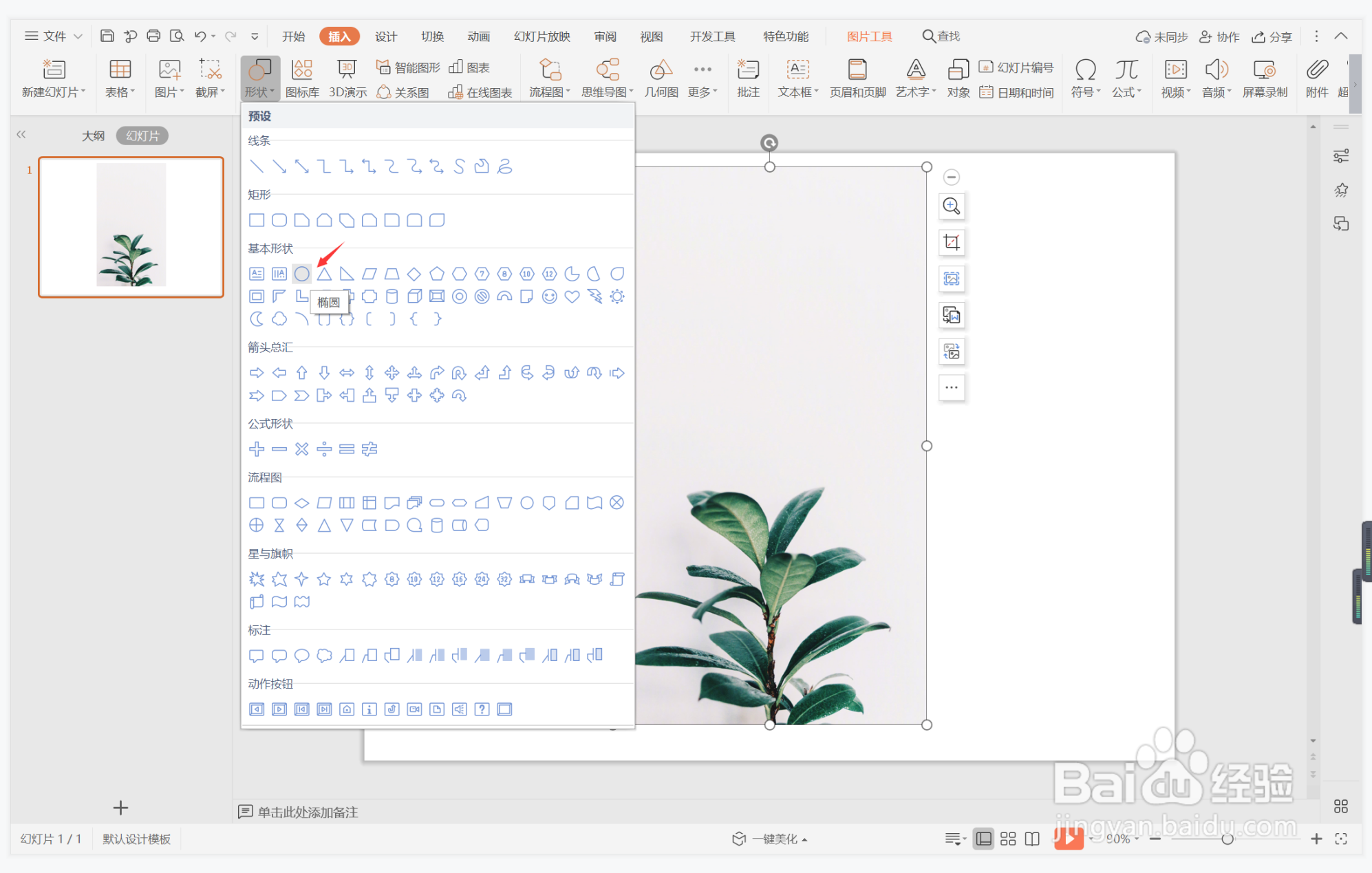Pick the rectangular callout shape

257,656
